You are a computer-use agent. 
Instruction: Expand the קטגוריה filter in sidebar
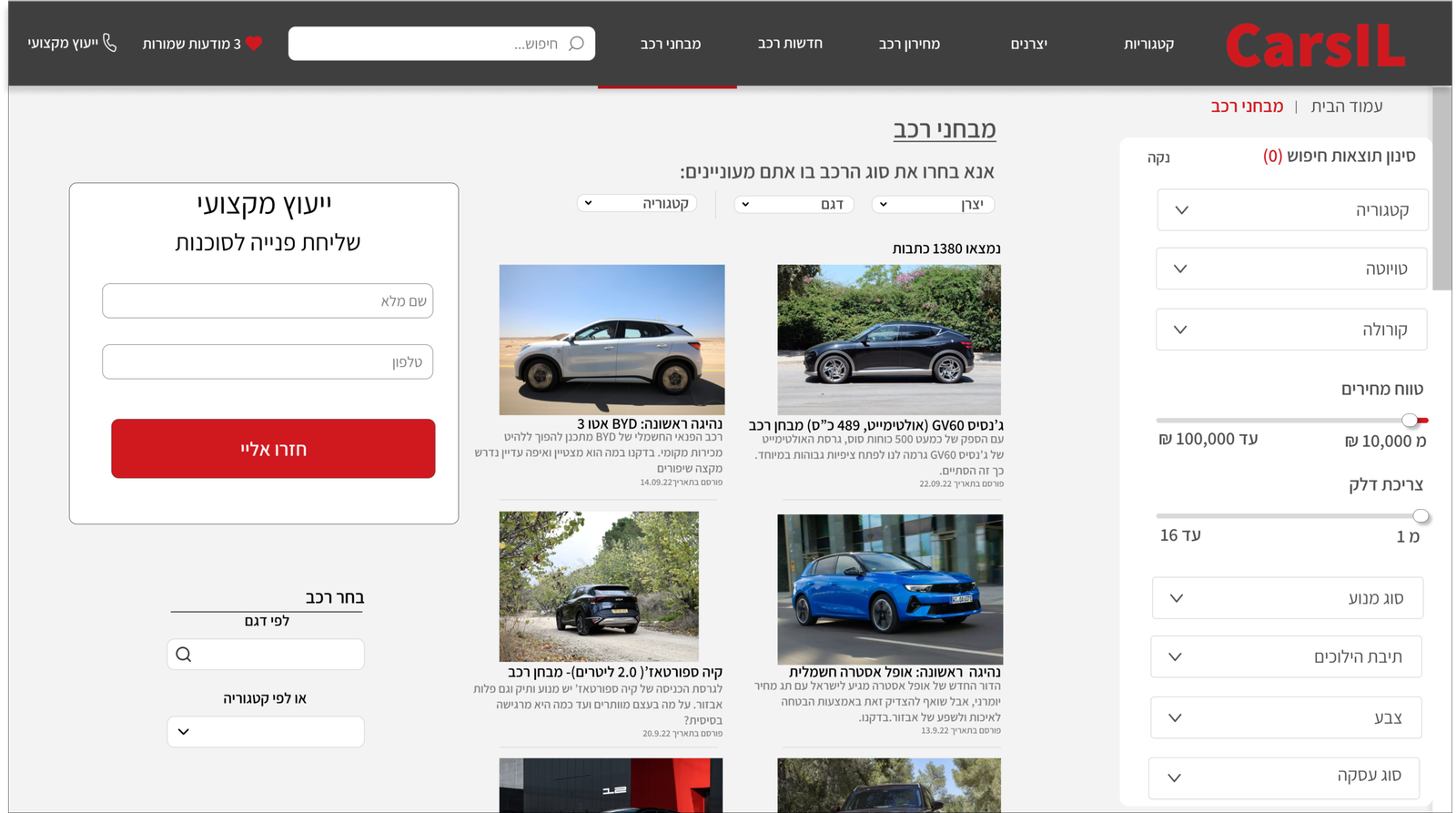(x=1292, y=210)
